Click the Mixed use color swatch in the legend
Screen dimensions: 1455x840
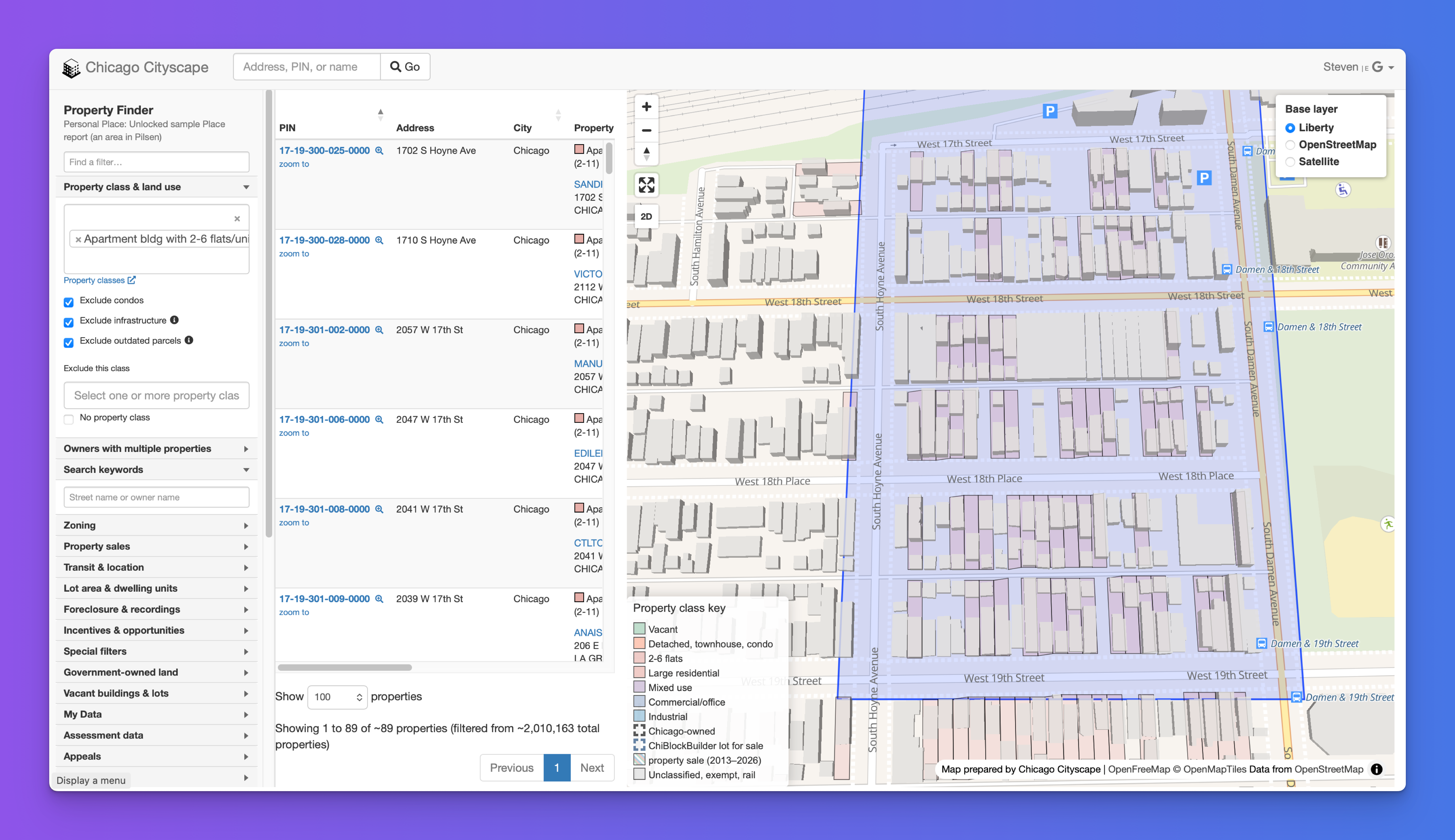(x=639, y=687)
